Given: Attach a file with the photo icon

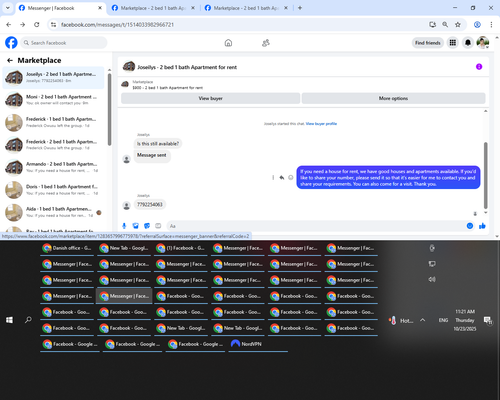Looking at the screenshot, I should [x=135, y=226].
